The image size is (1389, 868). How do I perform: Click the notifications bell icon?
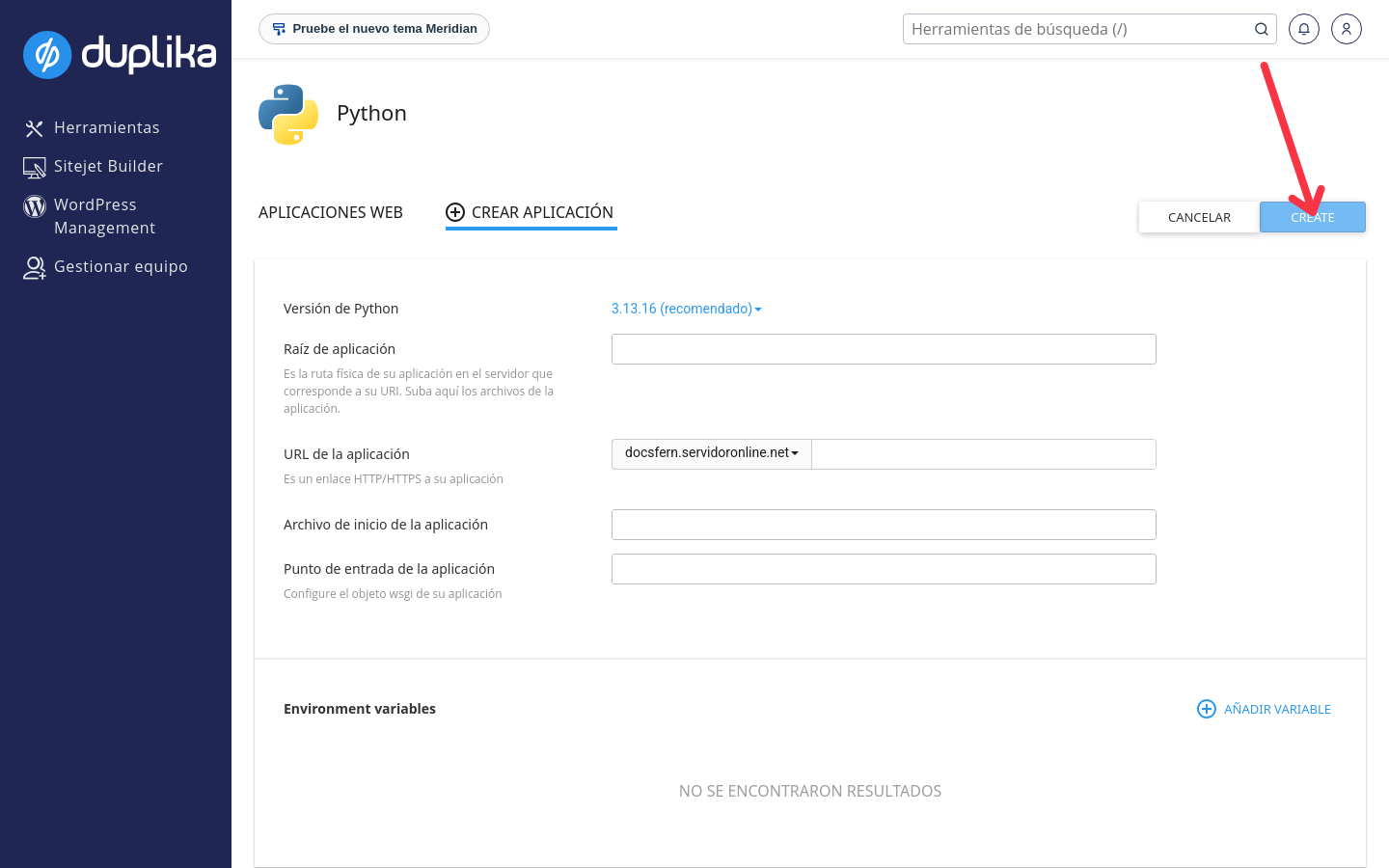[x=1304, y=29]
